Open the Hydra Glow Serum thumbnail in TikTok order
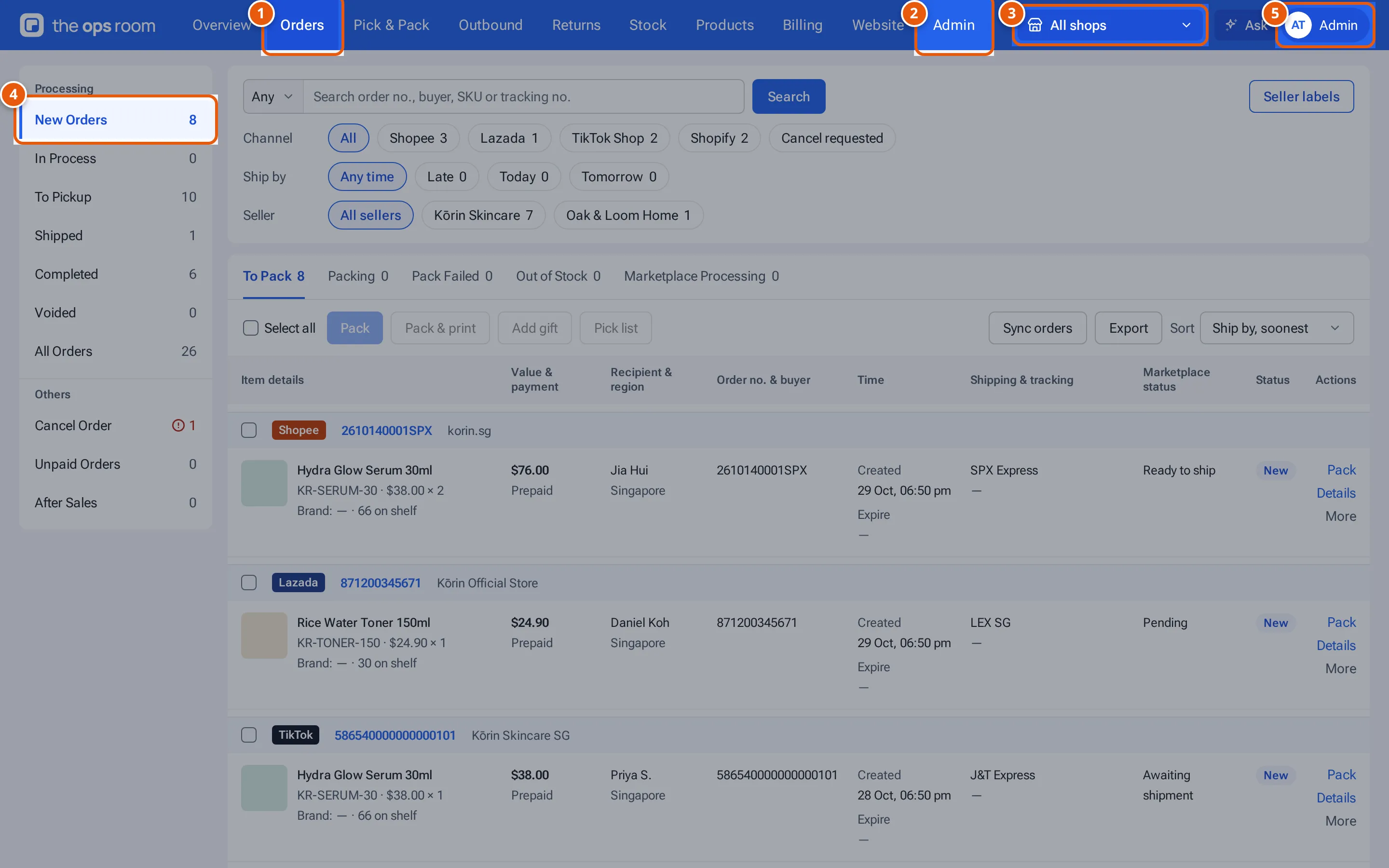The height and width of the screenshot is (868, 1389). [x=264, y=787]
